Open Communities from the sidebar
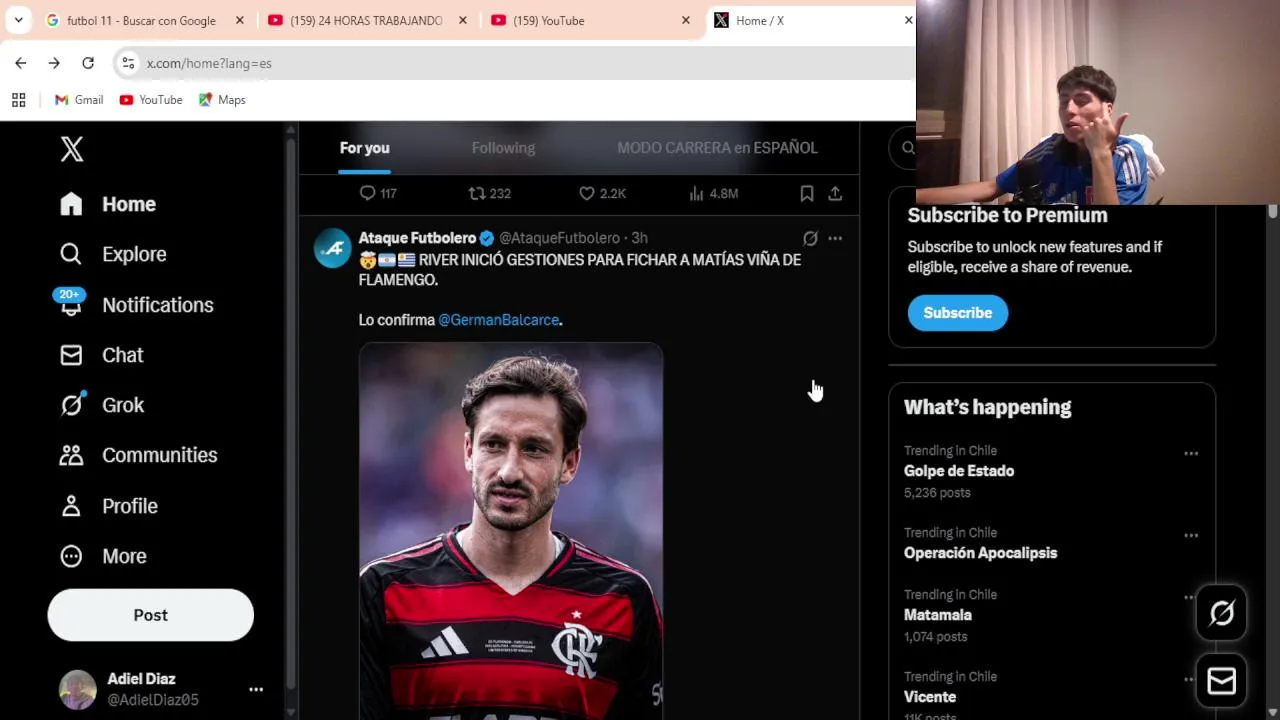Viewport: 1280px width, 720px height. click(138, 455)
